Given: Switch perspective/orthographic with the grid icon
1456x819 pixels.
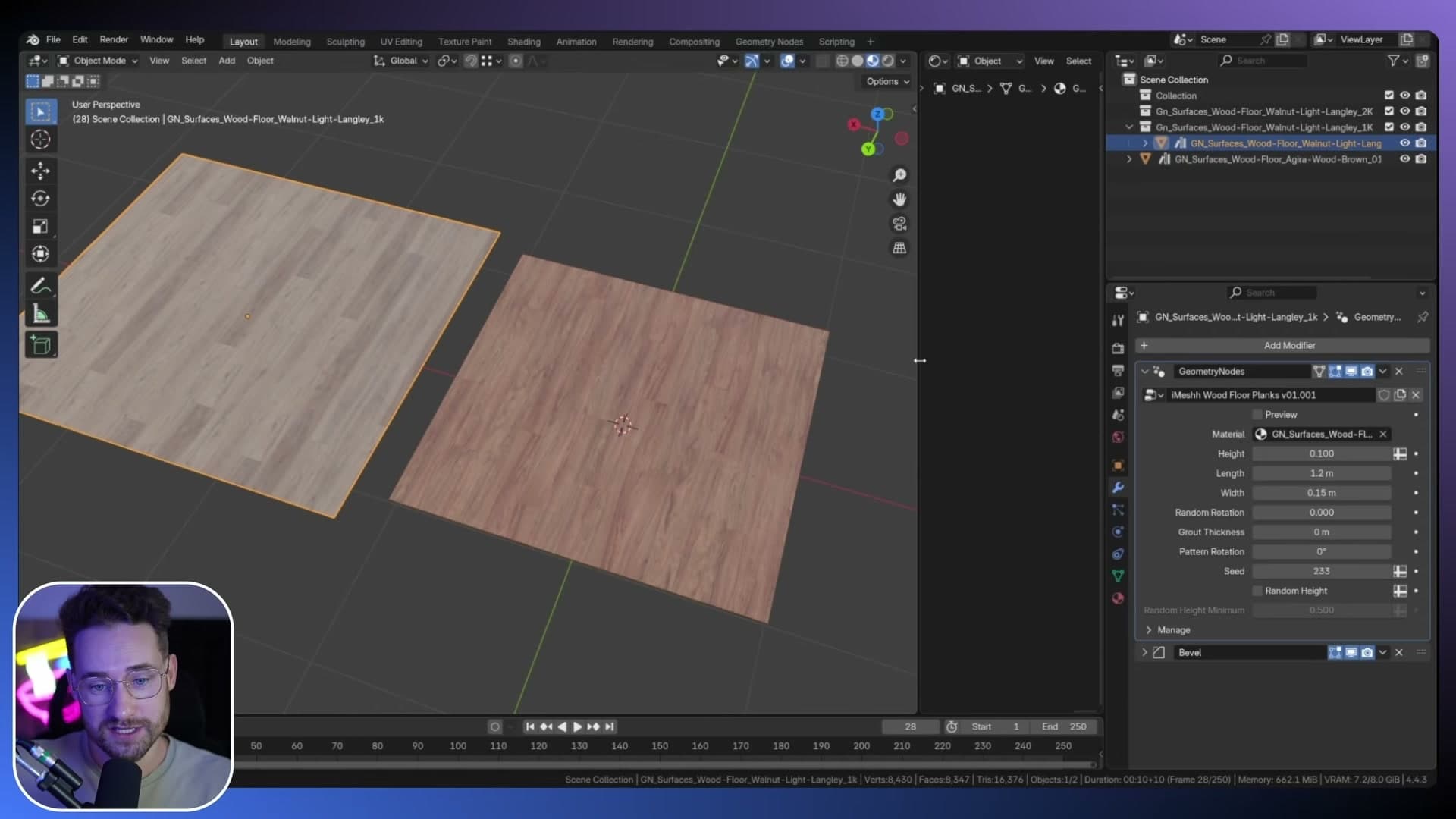Looking at the screenshot, I should point(899,248).
